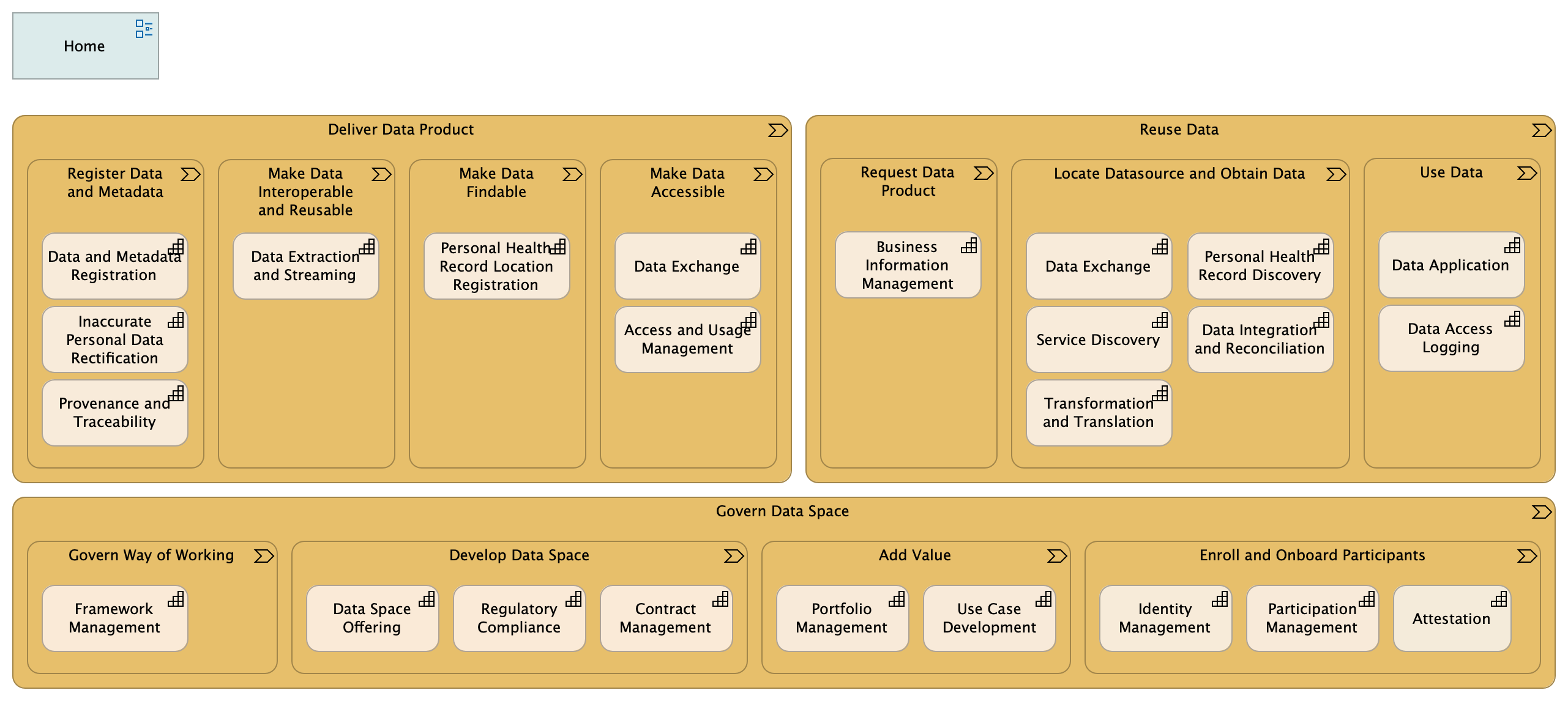Select Access and Usage Management capability
Image resolution: width=1568 pixels, height=701 pixels.
tap(687, 340)
